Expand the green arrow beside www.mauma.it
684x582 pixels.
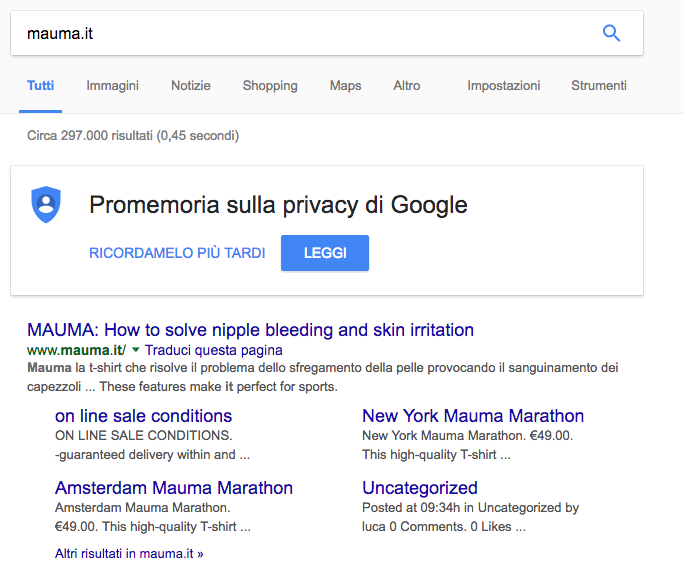point(136,350)
